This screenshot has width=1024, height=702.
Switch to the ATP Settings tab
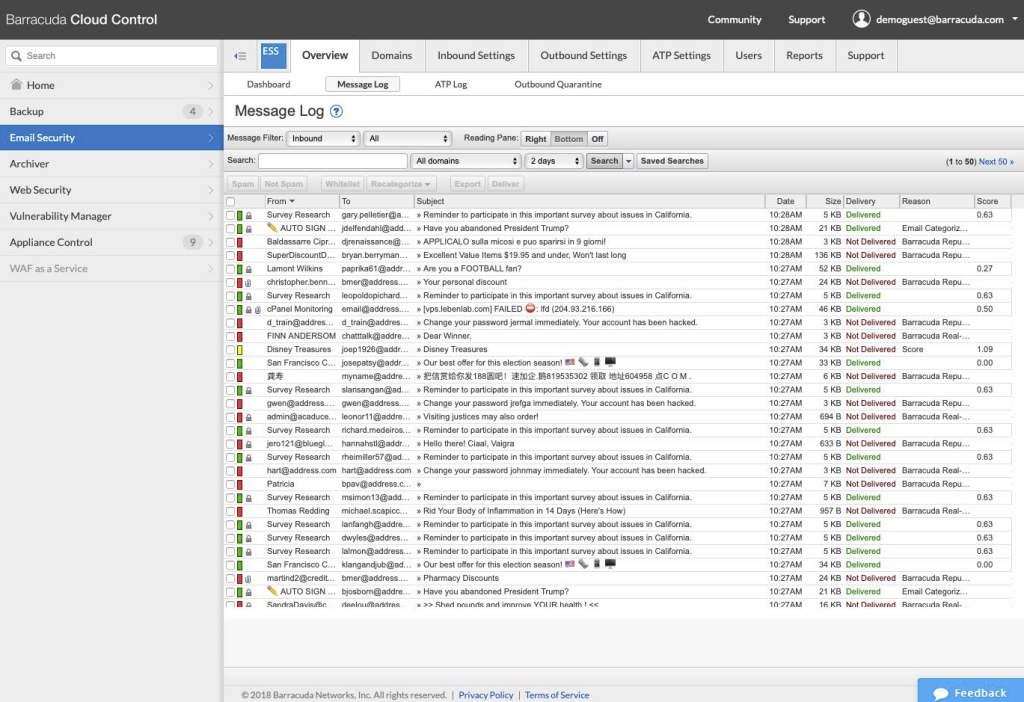[x=681, y=56]
